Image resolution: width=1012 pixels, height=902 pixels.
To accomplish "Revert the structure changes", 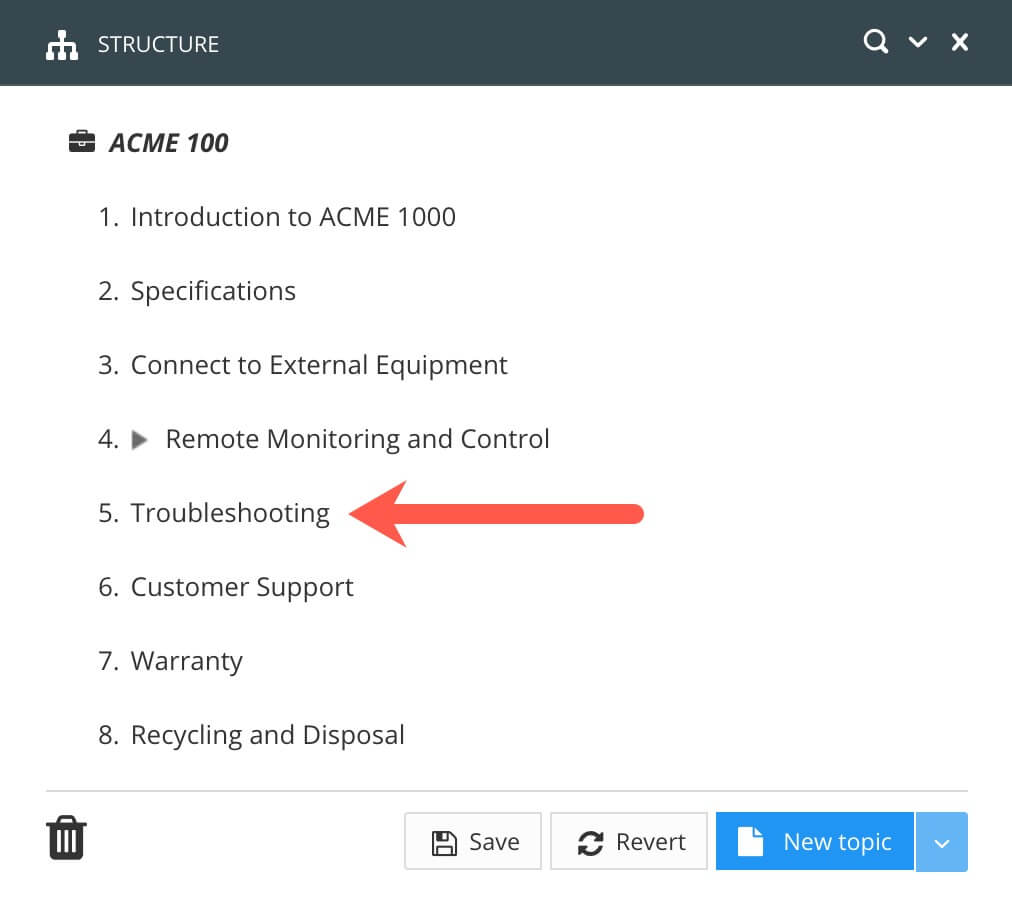I will (629, 842).
